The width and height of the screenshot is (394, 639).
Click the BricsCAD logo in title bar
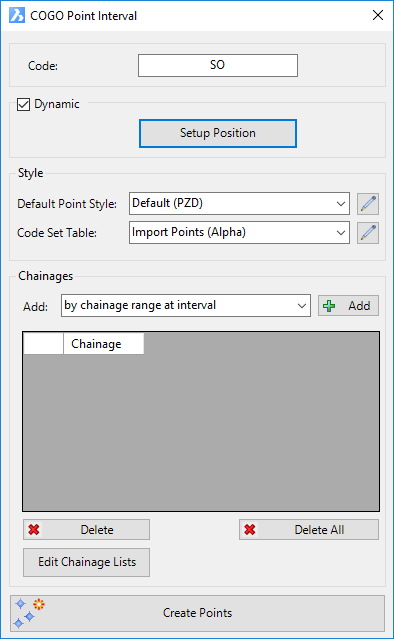click(x=17, y=15)
